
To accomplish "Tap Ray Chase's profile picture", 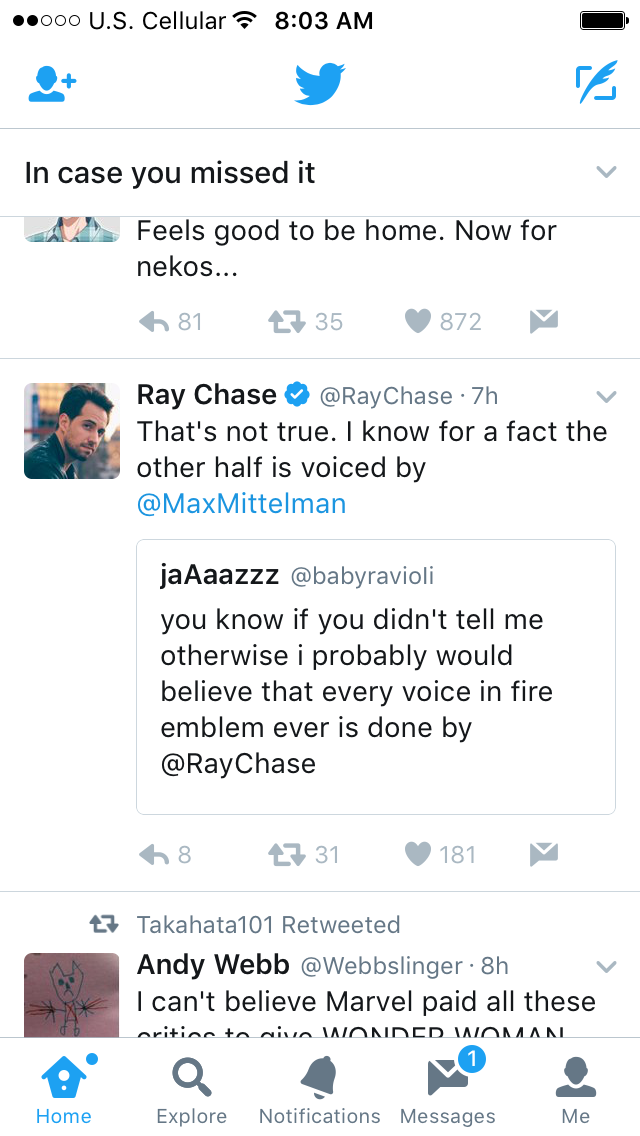I will [x=72, y=431].
